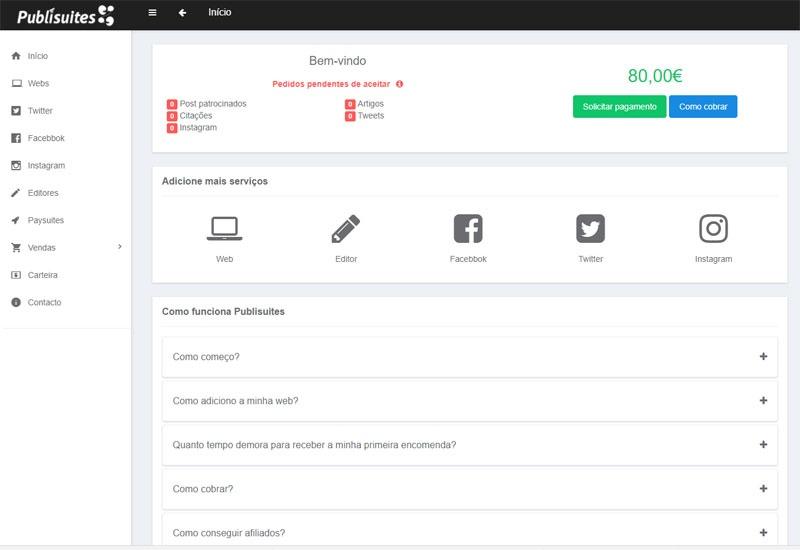Click Bem-vindo heading
The width and height of the screenshot is (800, 550).
point(337,61)
